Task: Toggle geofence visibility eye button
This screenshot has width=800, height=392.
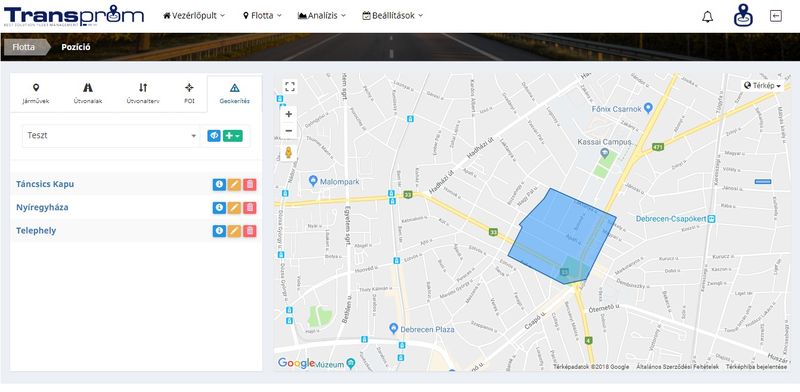Action: pos(214,136)
